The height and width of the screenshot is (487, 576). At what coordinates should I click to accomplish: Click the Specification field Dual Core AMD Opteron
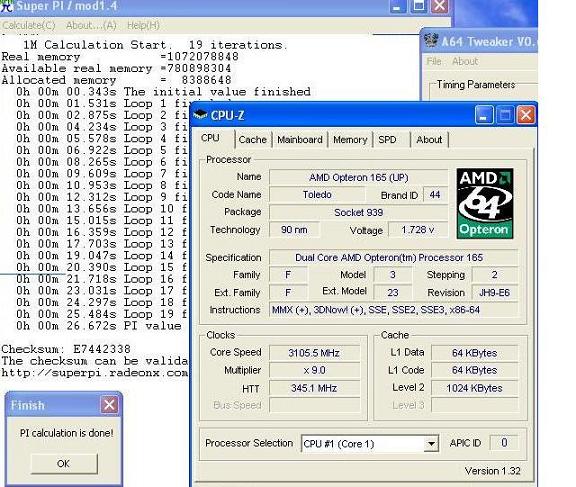[393, 257]
